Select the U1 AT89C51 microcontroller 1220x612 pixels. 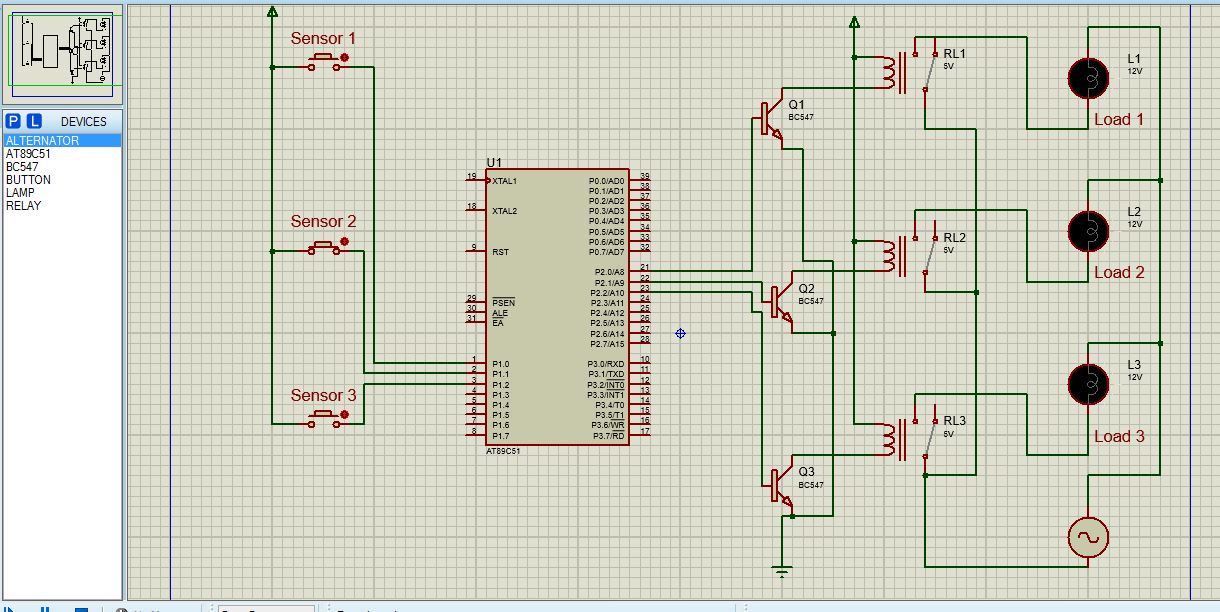556,305
